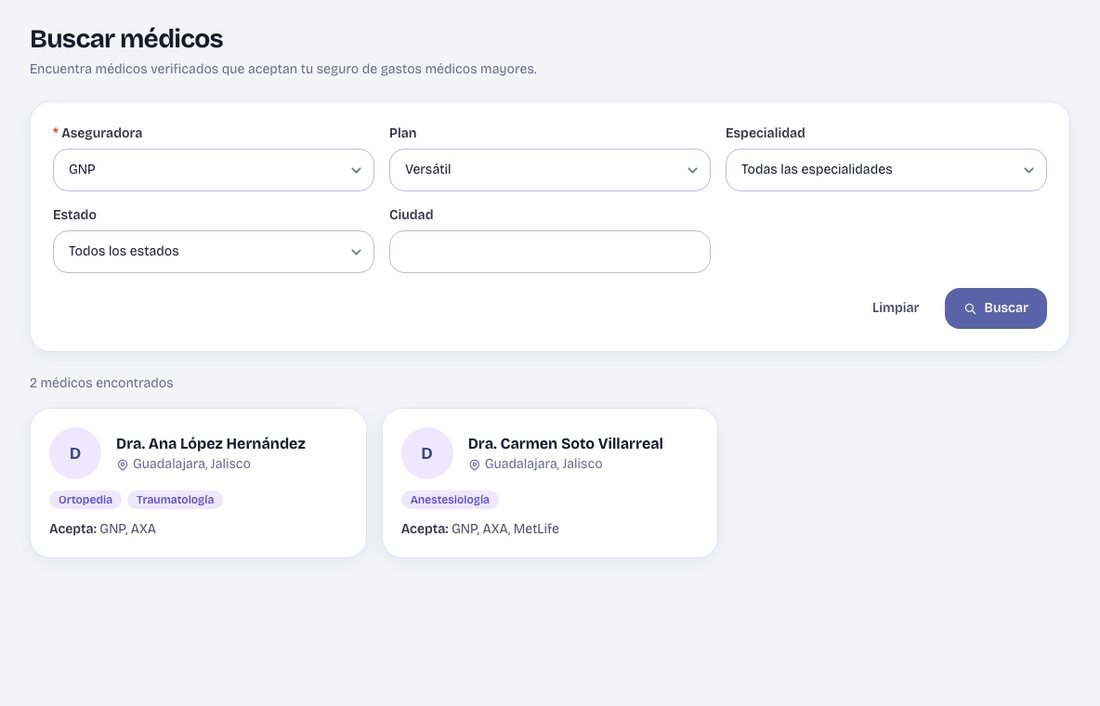Click the Aseguradora field label
The width and height of the screenshot is (1100, 706).
(102, 133)
